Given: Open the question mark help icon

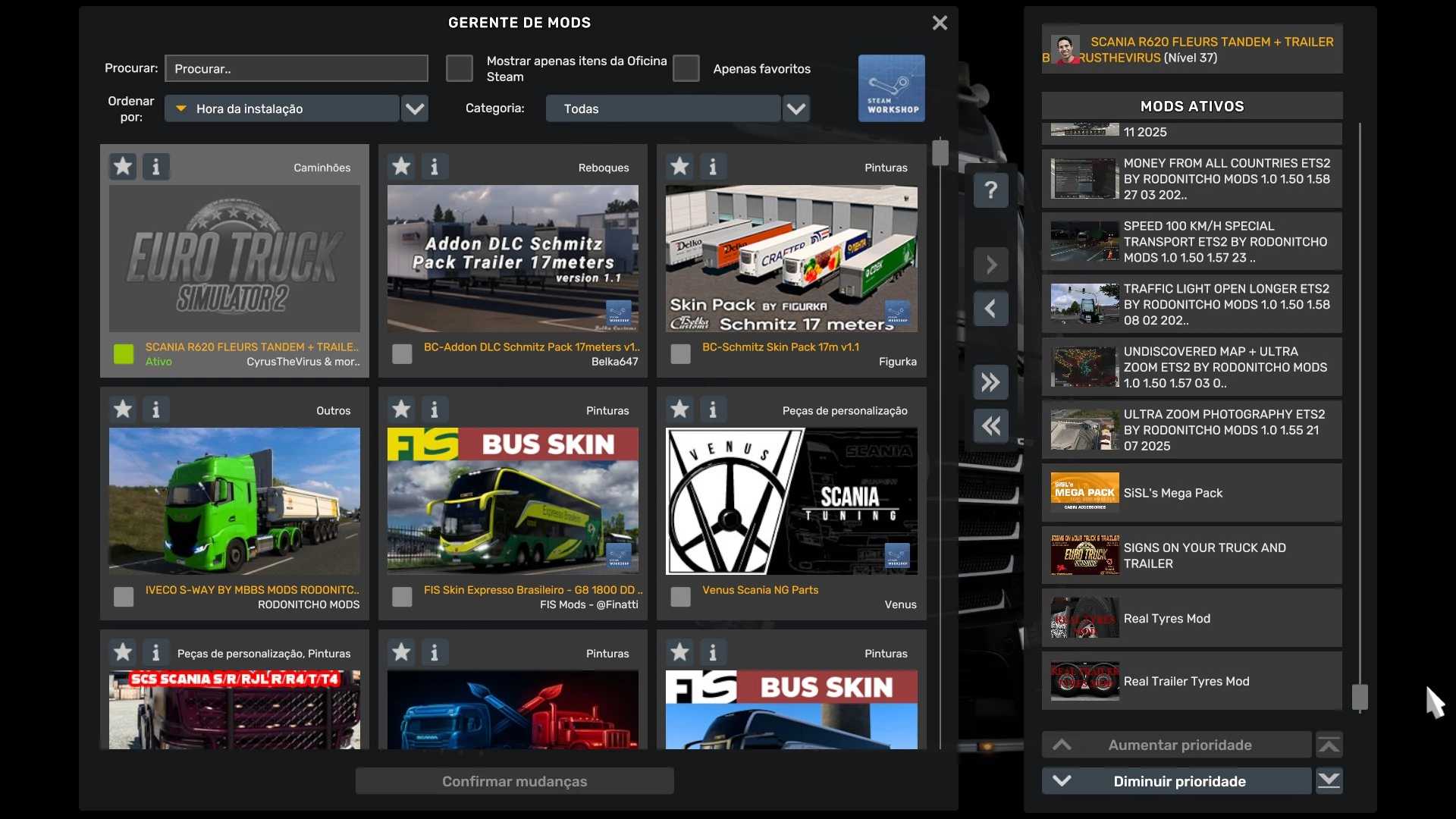Looking at the screenshot, I should pos(990,190).
